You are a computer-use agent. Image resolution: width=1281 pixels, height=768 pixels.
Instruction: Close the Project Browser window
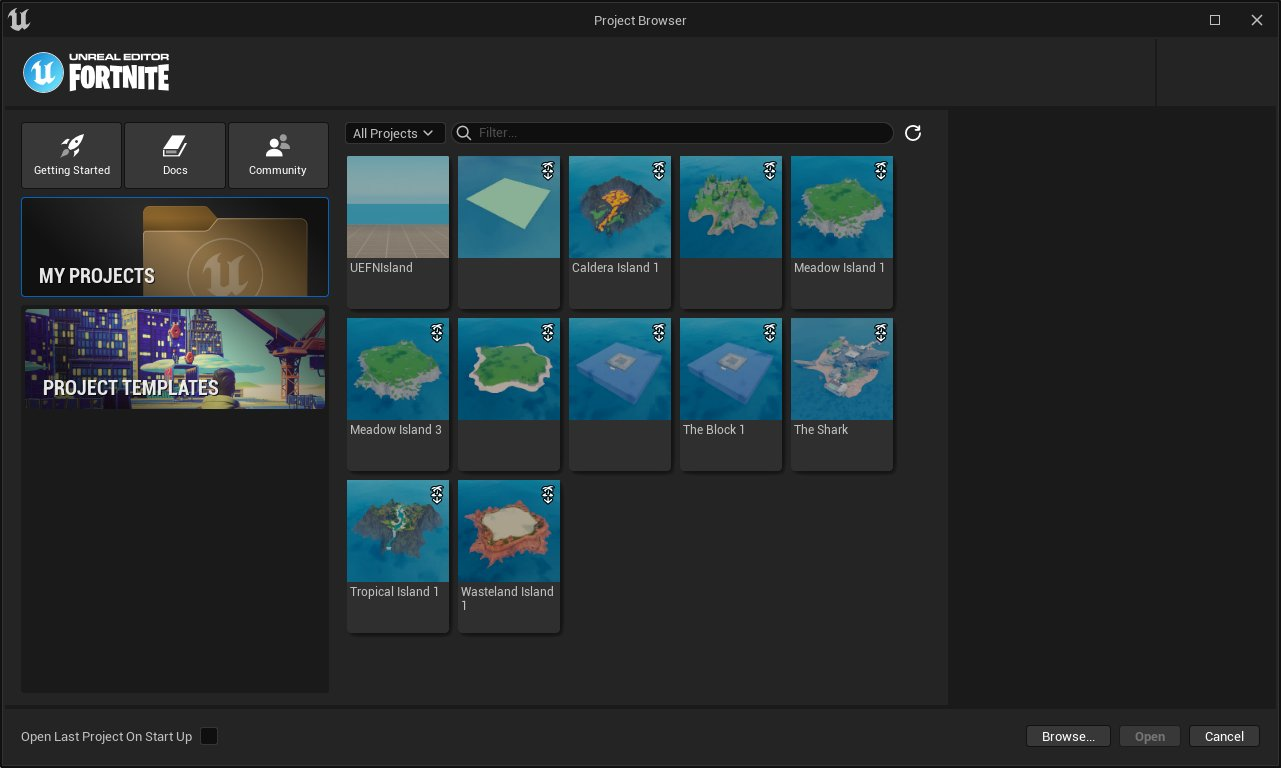(x=1257, y=20)
